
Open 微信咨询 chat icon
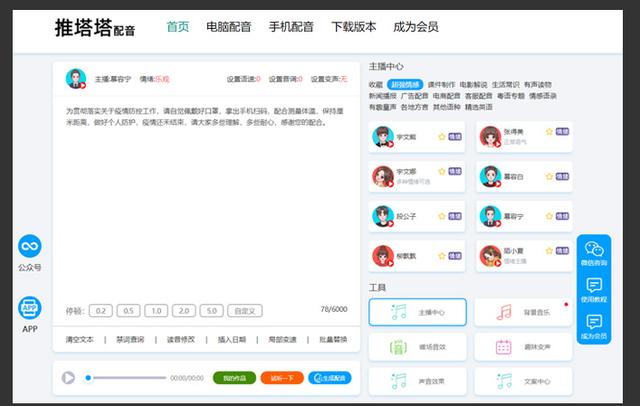click(594, 250)
